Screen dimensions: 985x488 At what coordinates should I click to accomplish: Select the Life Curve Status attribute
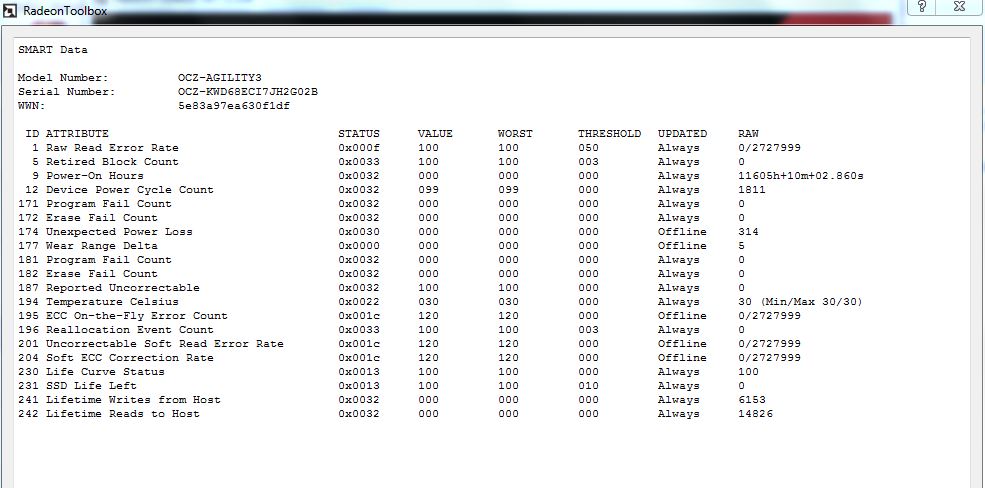coord(105,371)
